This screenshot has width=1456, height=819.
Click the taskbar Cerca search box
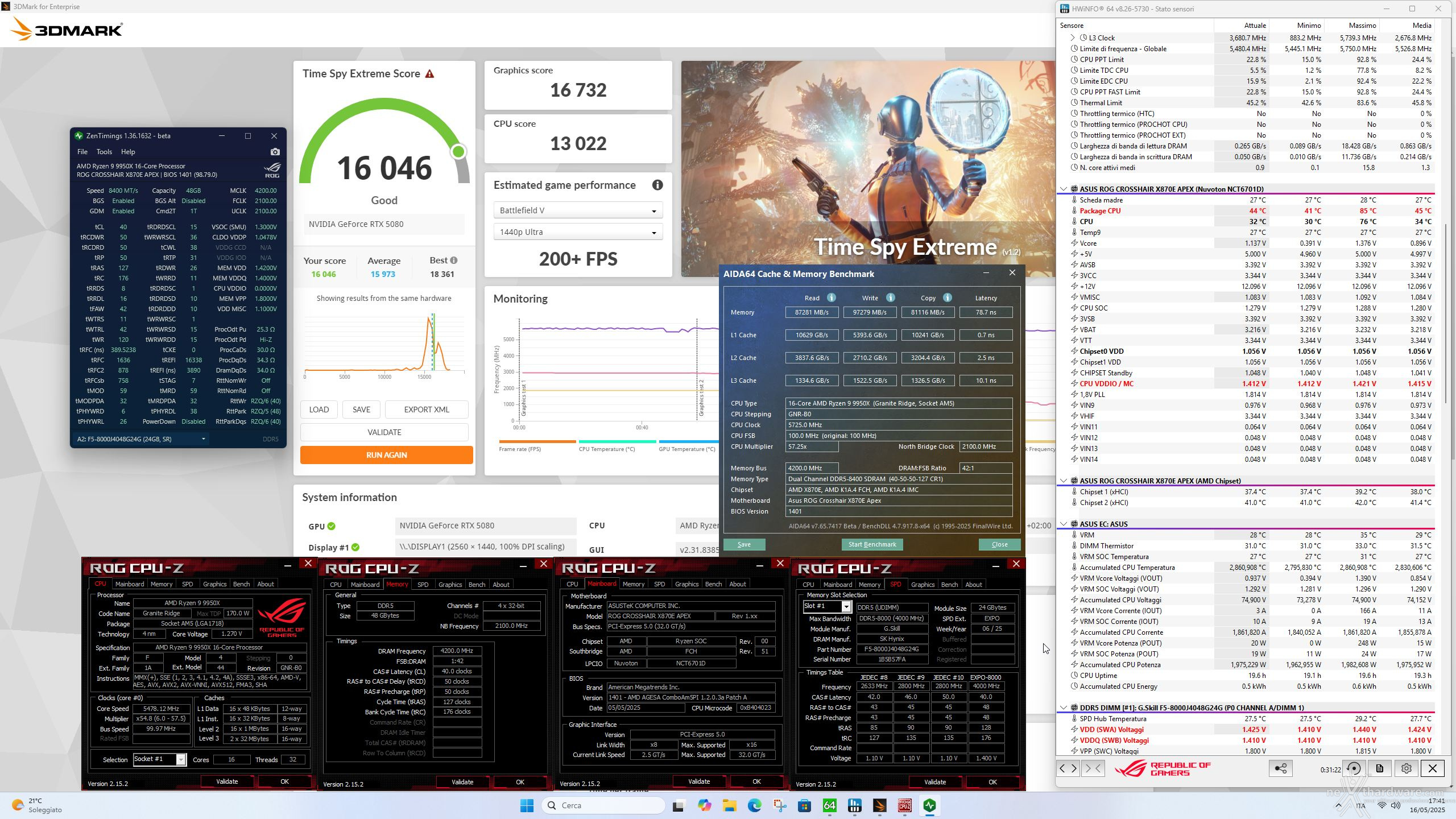point(603,805)
